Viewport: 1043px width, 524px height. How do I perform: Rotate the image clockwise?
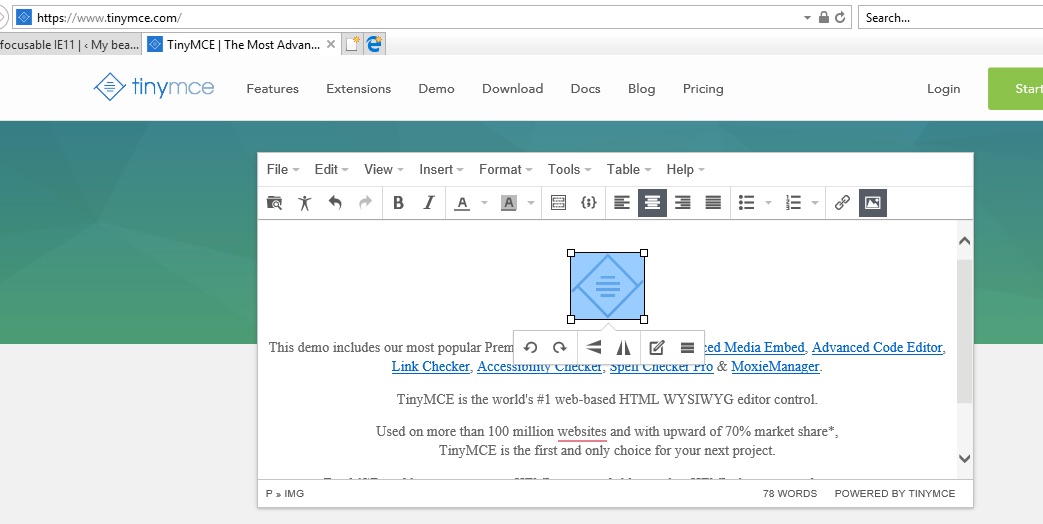[559, 347]
